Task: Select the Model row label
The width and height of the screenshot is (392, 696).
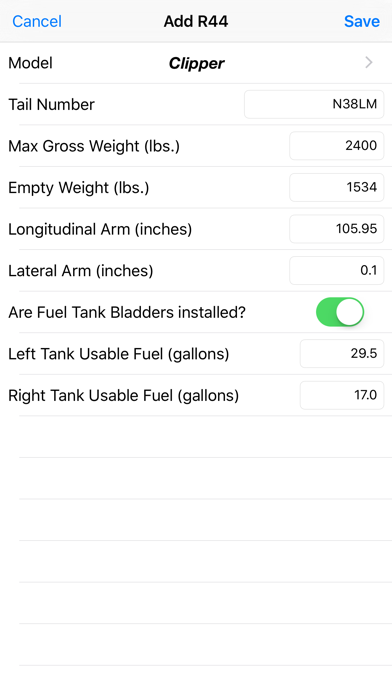Action: (31, 63)
